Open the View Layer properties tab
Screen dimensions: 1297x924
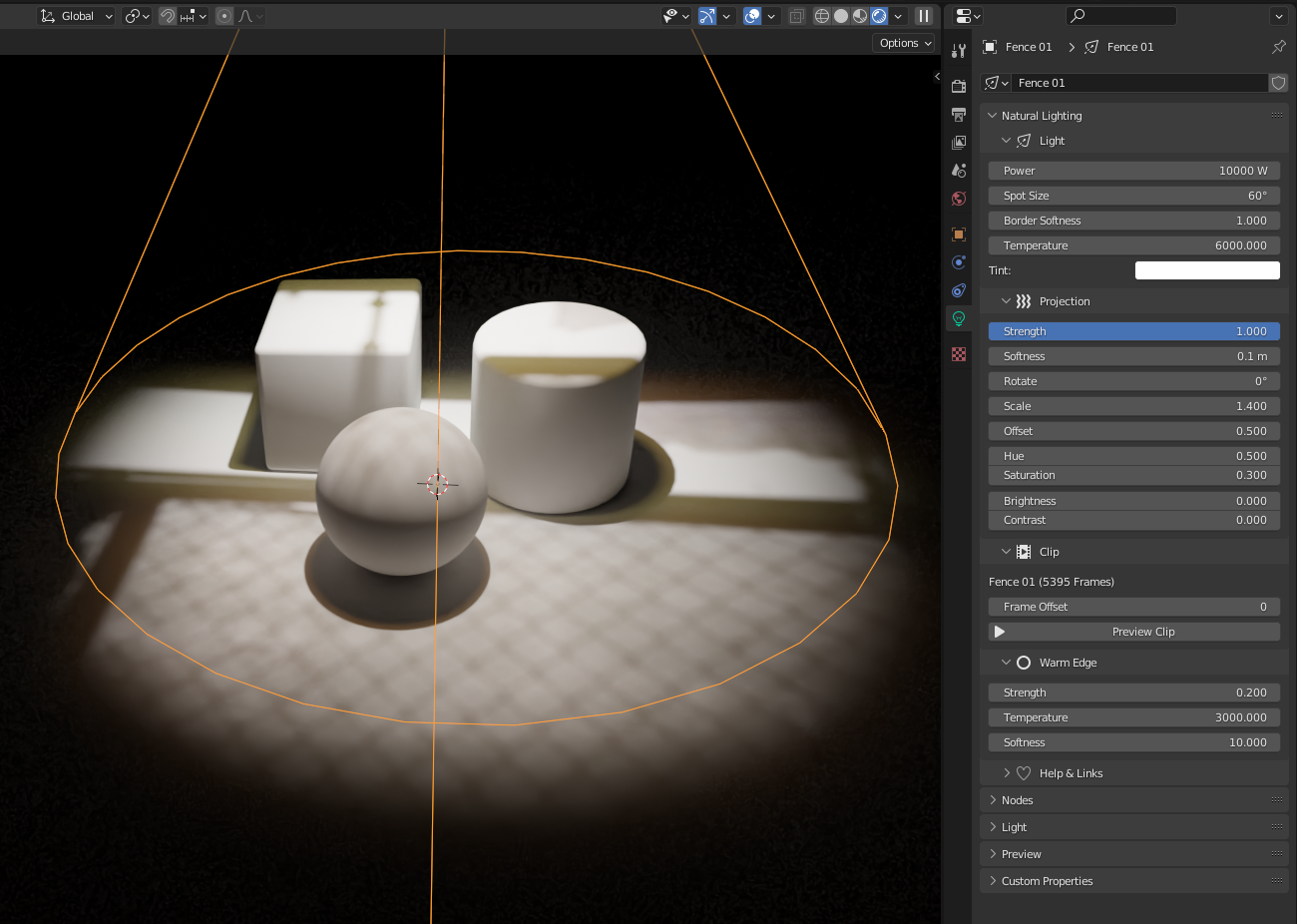tap(959, 143)
